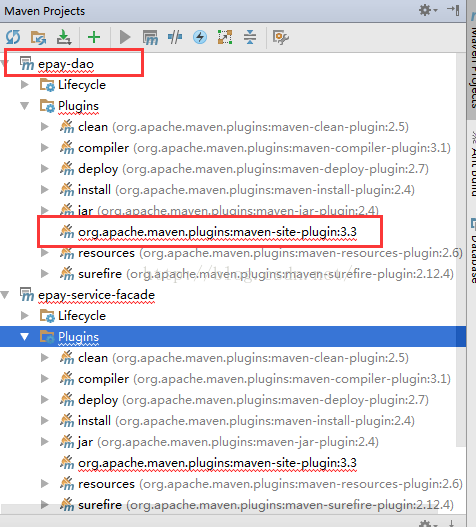Expand Lifecycle under epay-dao
Image resolution: width=476 pixels, height=527 pixels.
pyautogui.click(x=25, y=85)
